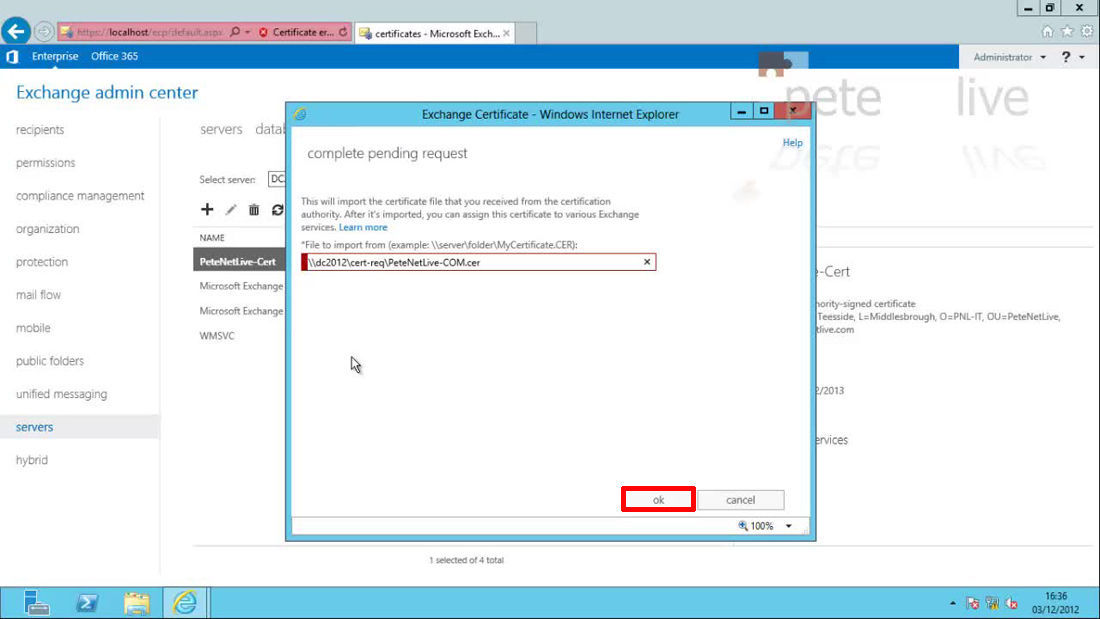Open protection in the left navigation
This screenshot has width=1100, height=619.
(x=42, y=262)
